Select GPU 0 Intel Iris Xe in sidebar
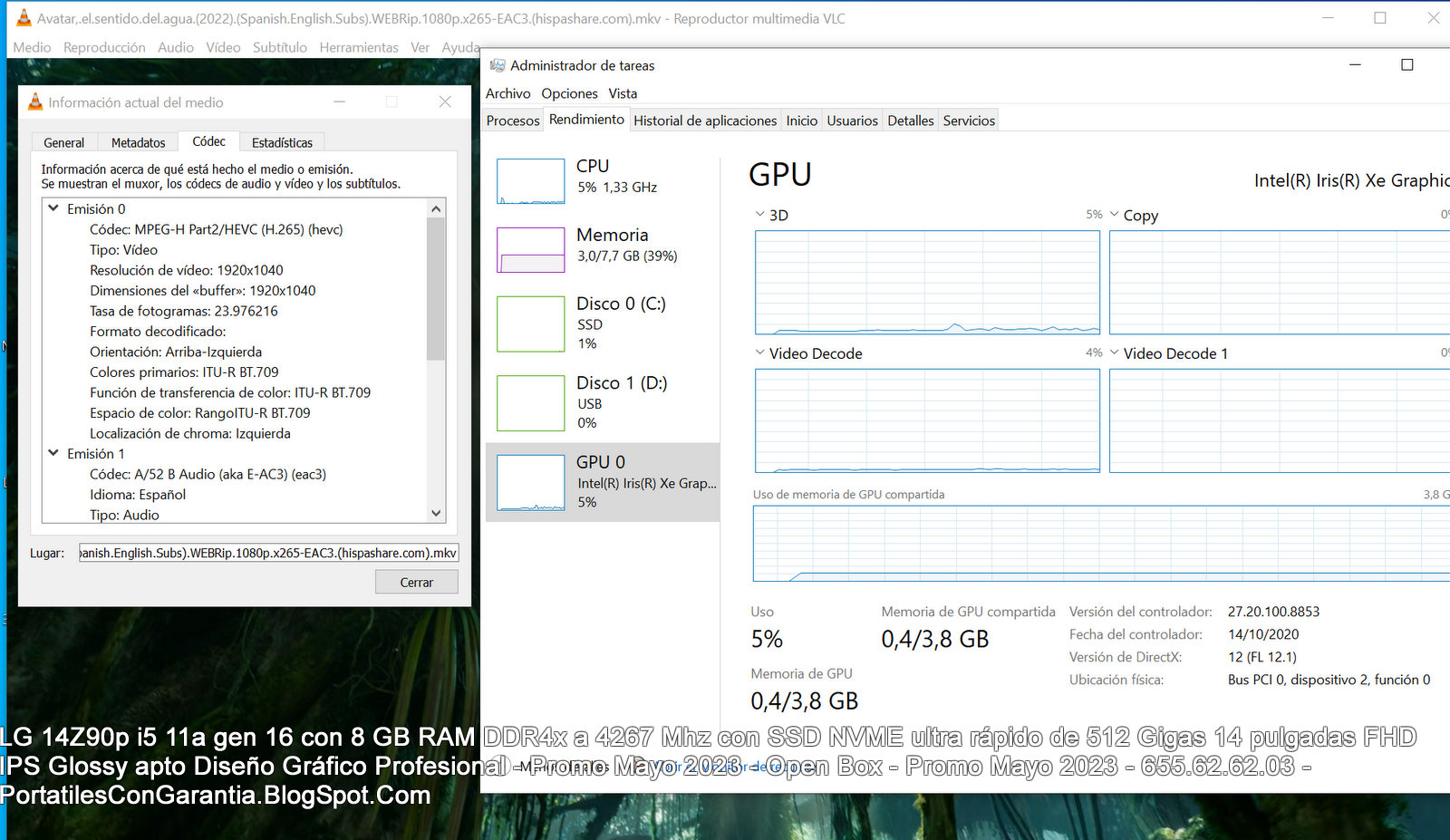This screenshot has height=840, width=1450. [603, 482]
